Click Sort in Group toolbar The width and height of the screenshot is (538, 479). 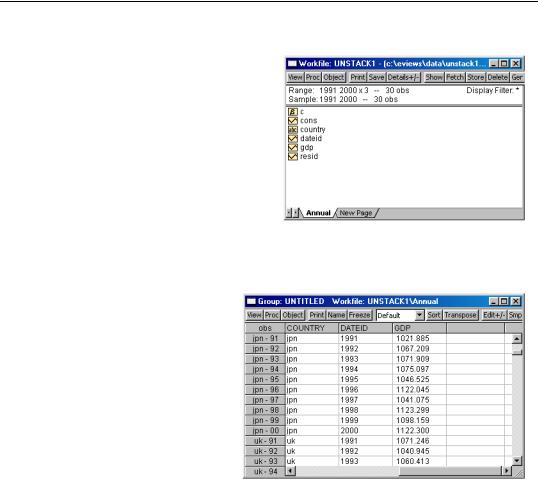[434, 315]
